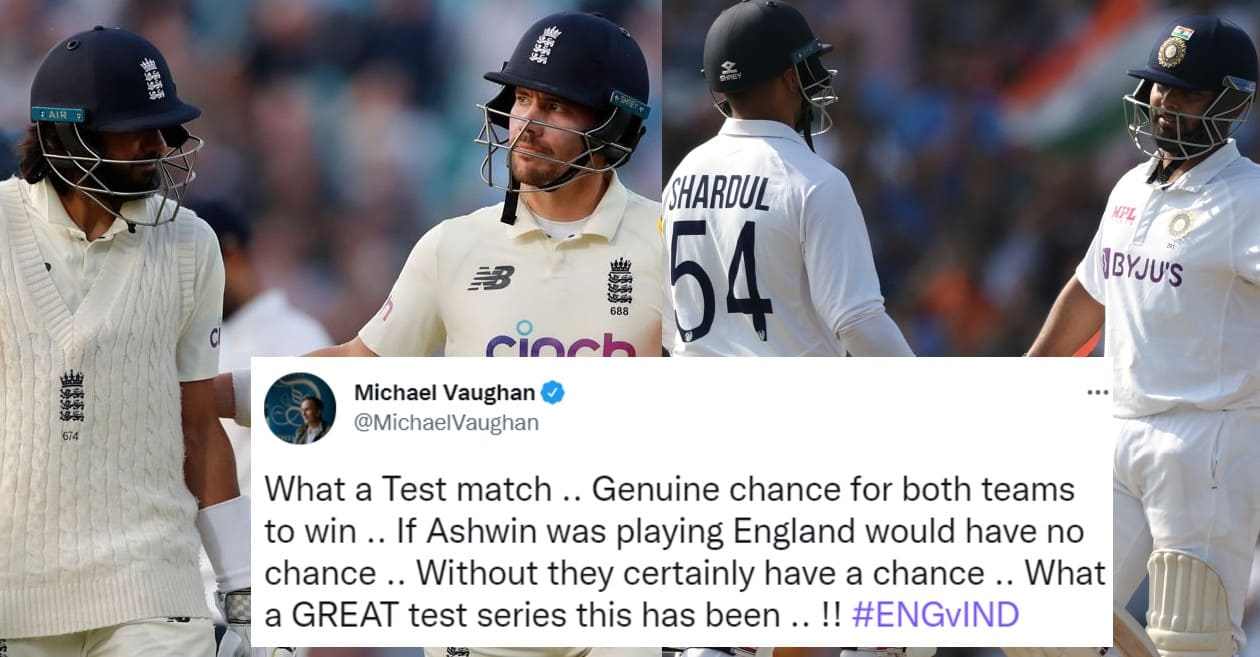
Task: Click the BCCI crest on the India shirt chest
Action: pos(1181,225)
